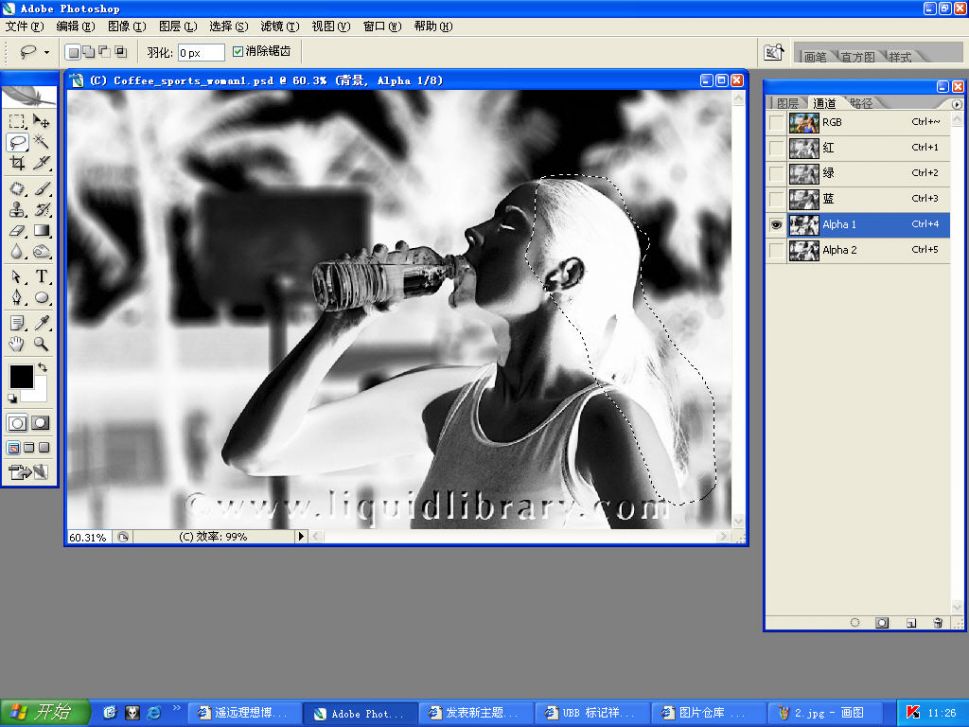
Task: Click Save selection as channel icon
Action: tap(882, 623)
